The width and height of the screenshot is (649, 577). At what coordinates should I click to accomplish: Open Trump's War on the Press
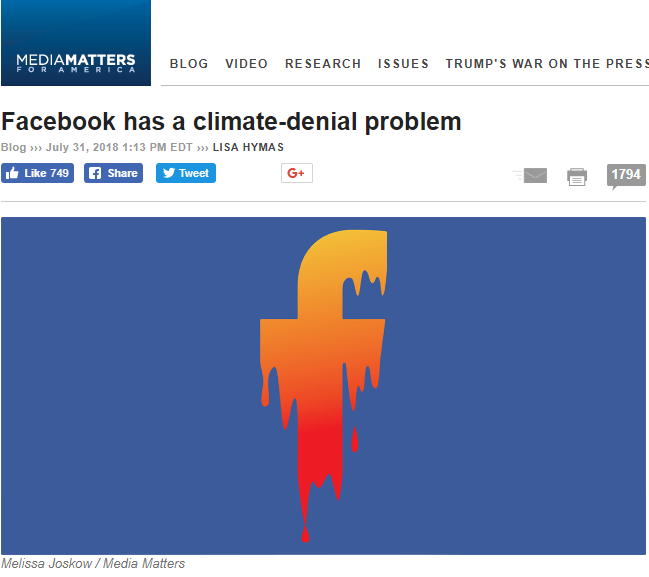(547, 64)
